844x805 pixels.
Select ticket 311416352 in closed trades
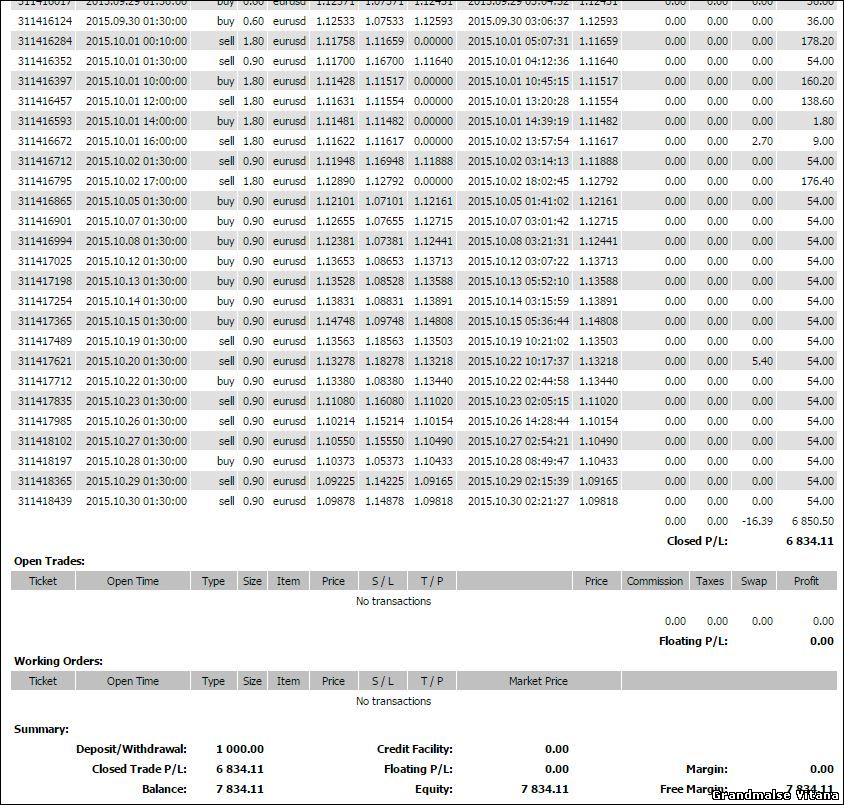tap(45, 61)
